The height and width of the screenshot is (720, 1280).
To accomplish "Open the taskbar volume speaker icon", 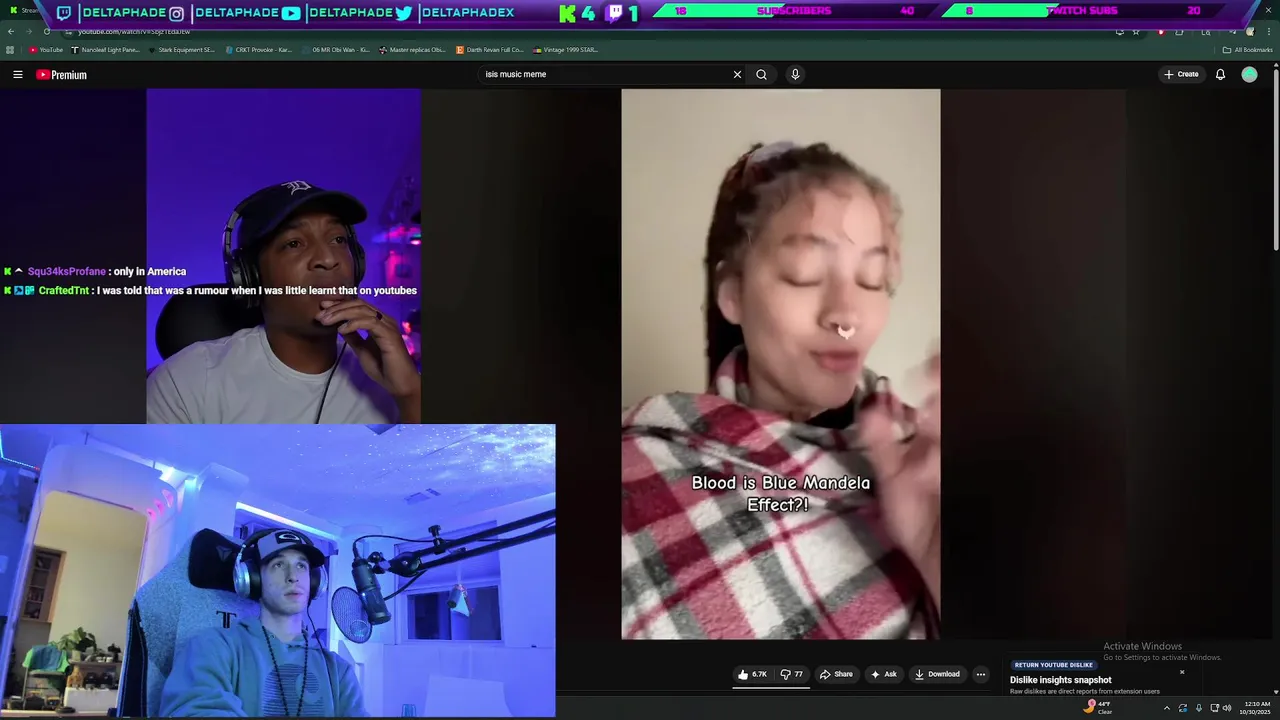I will (x=1227, y=708).
